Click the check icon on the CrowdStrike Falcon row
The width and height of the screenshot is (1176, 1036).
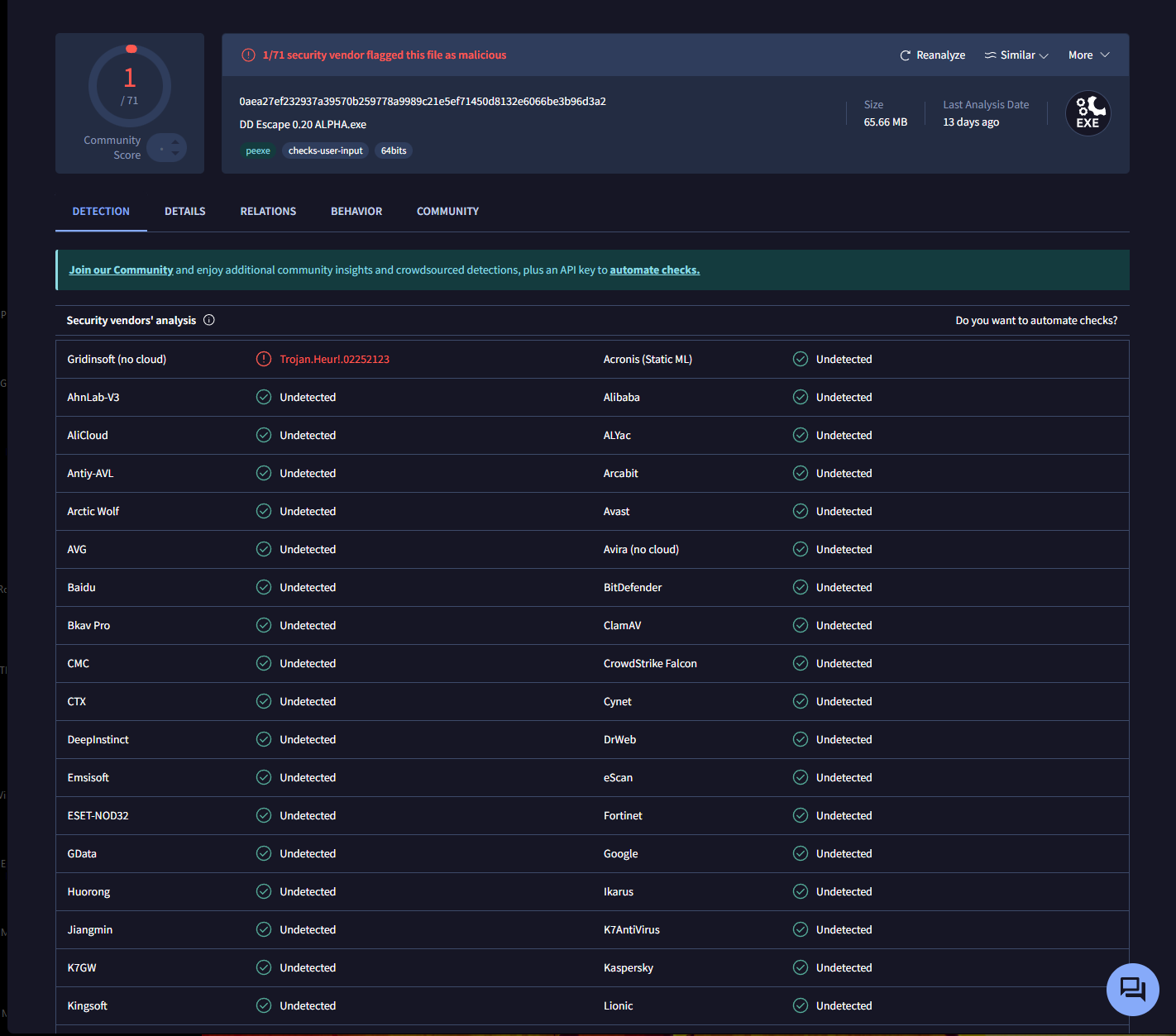[801, 663]
